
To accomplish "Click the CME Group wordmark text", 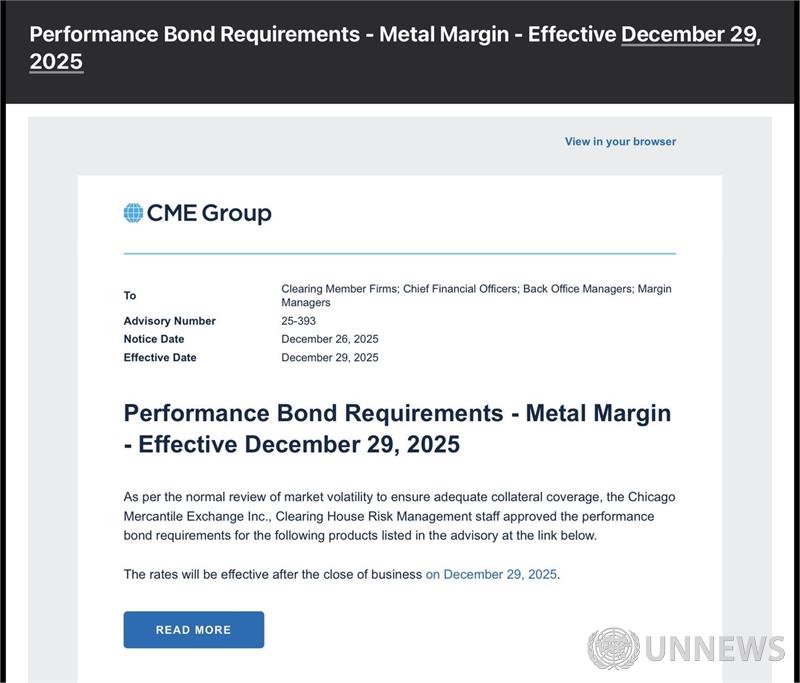I will tap(209, 213).
